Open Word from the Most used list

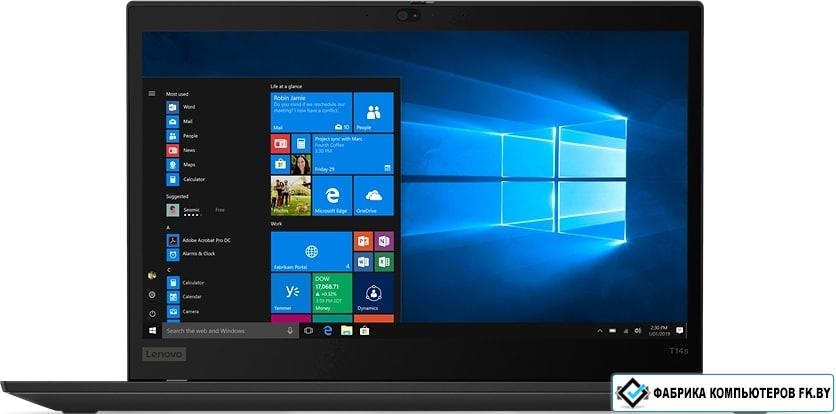coord(181,107)
